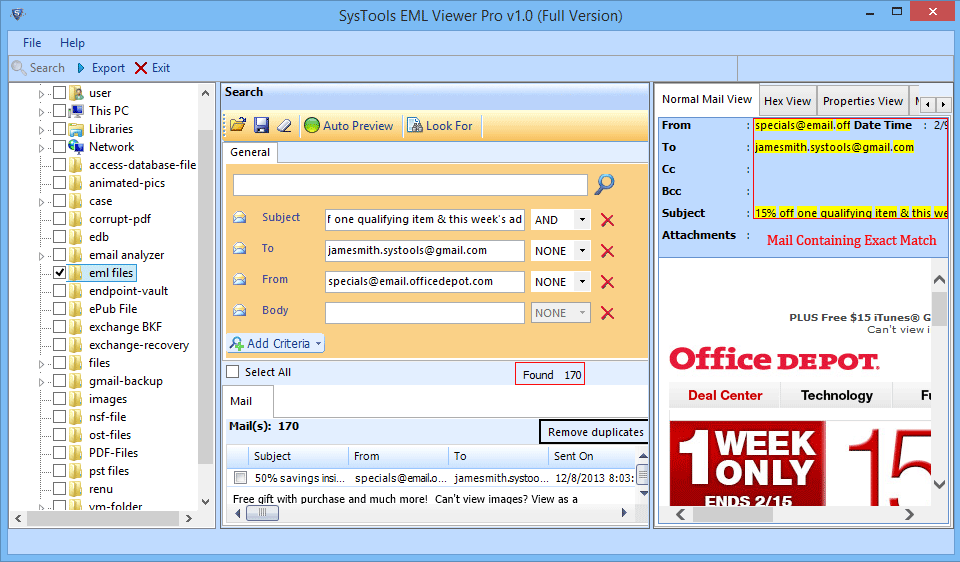
Task: Click Search button in main toolbar
Action: tap(39, 68)
